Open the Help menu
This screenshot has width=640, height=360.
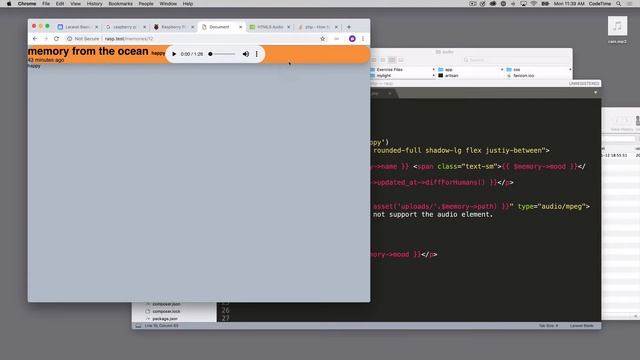pos(188,4)
